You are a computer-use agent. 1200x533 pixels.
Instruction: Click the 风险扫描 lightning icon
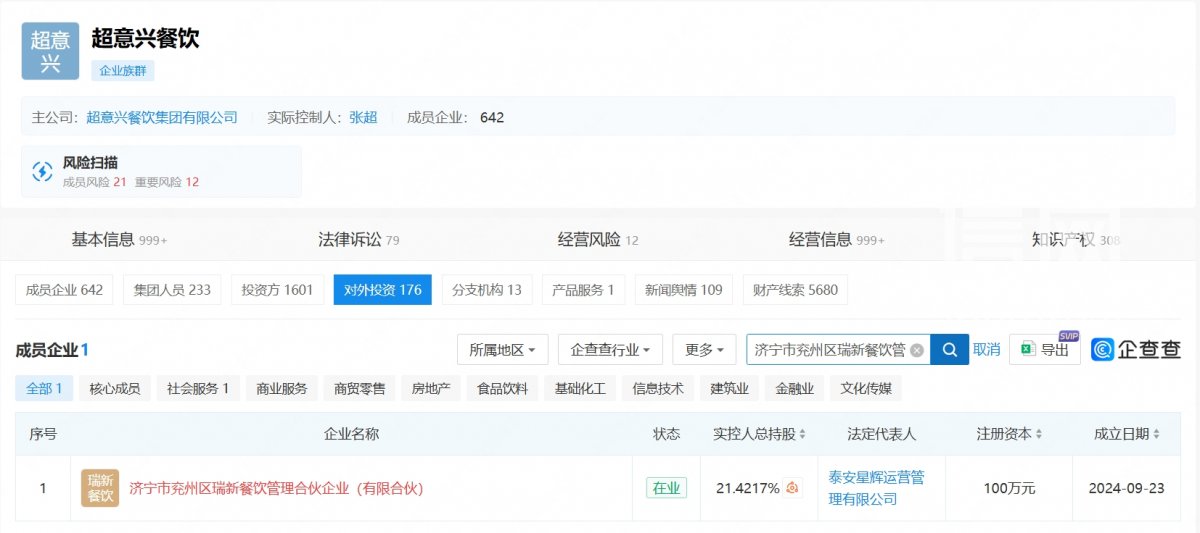tap(42, 171)
